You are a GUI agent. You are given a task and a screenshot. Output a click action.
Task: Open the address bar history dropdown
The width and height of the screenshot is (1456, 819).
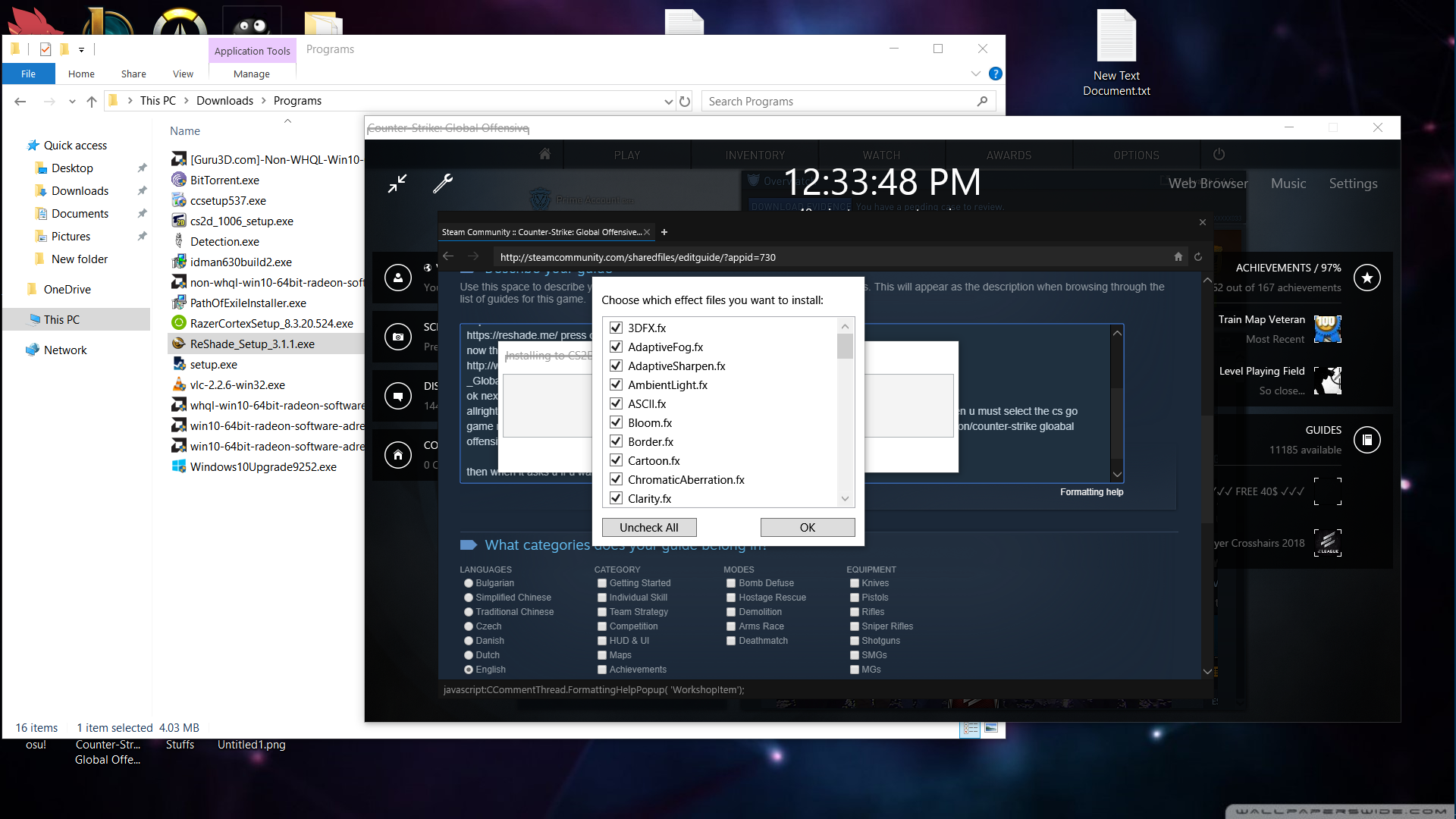(668, 101)
